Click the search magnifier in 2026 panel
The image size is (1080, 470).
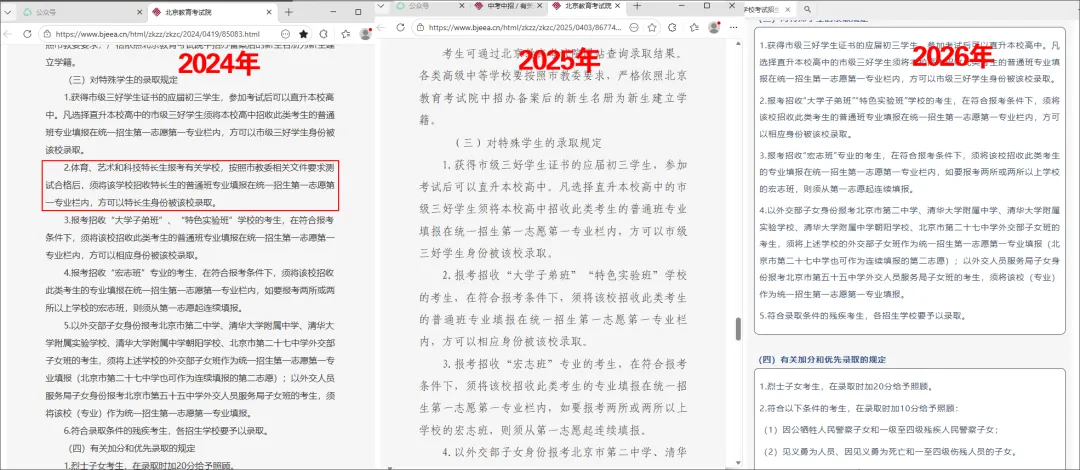[807, 9]
